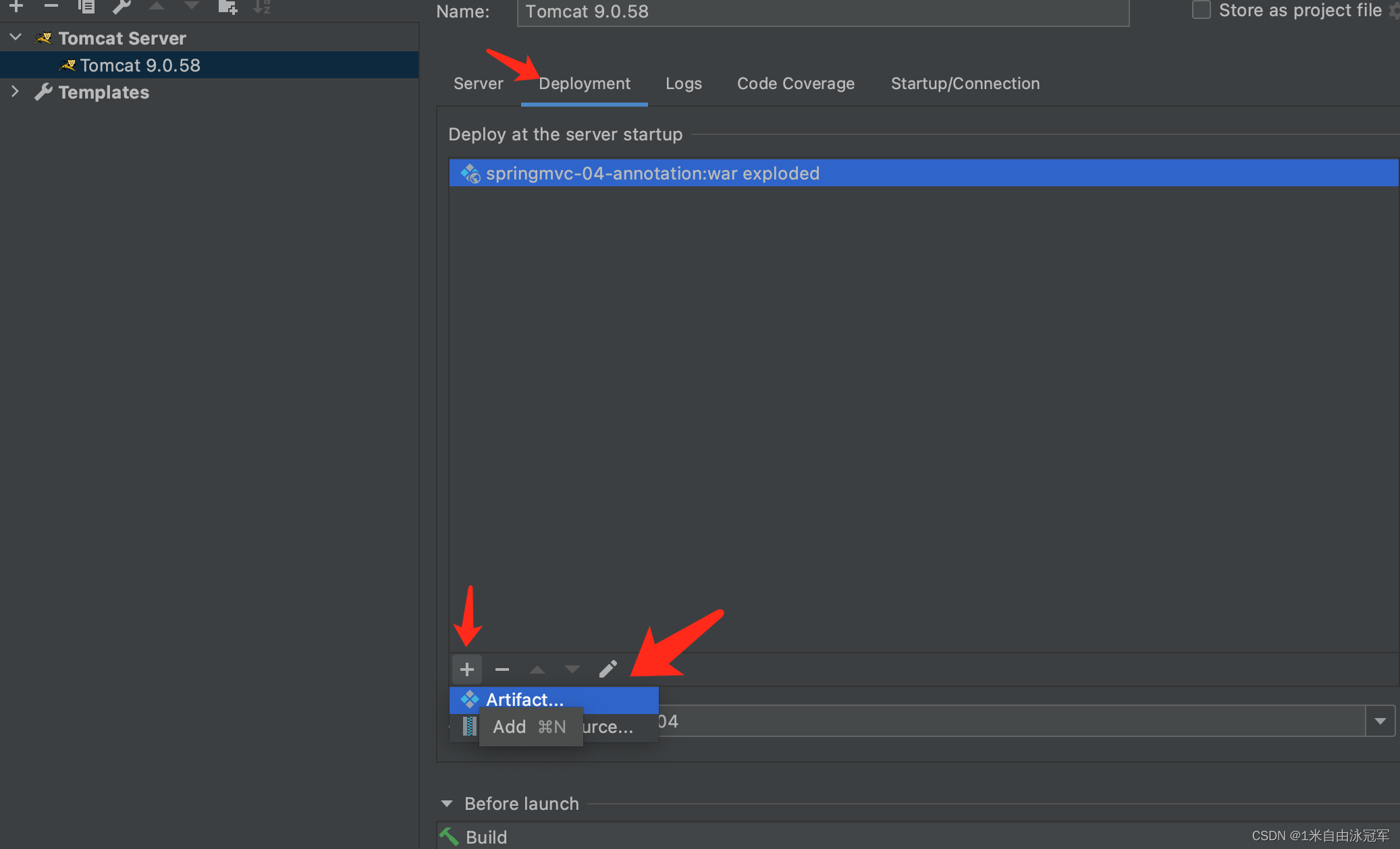Remove deployment with the minus button
Image resolution: width=1400 pixels, height=849 pixels.
pyautogui.click(x=502, y=669)
